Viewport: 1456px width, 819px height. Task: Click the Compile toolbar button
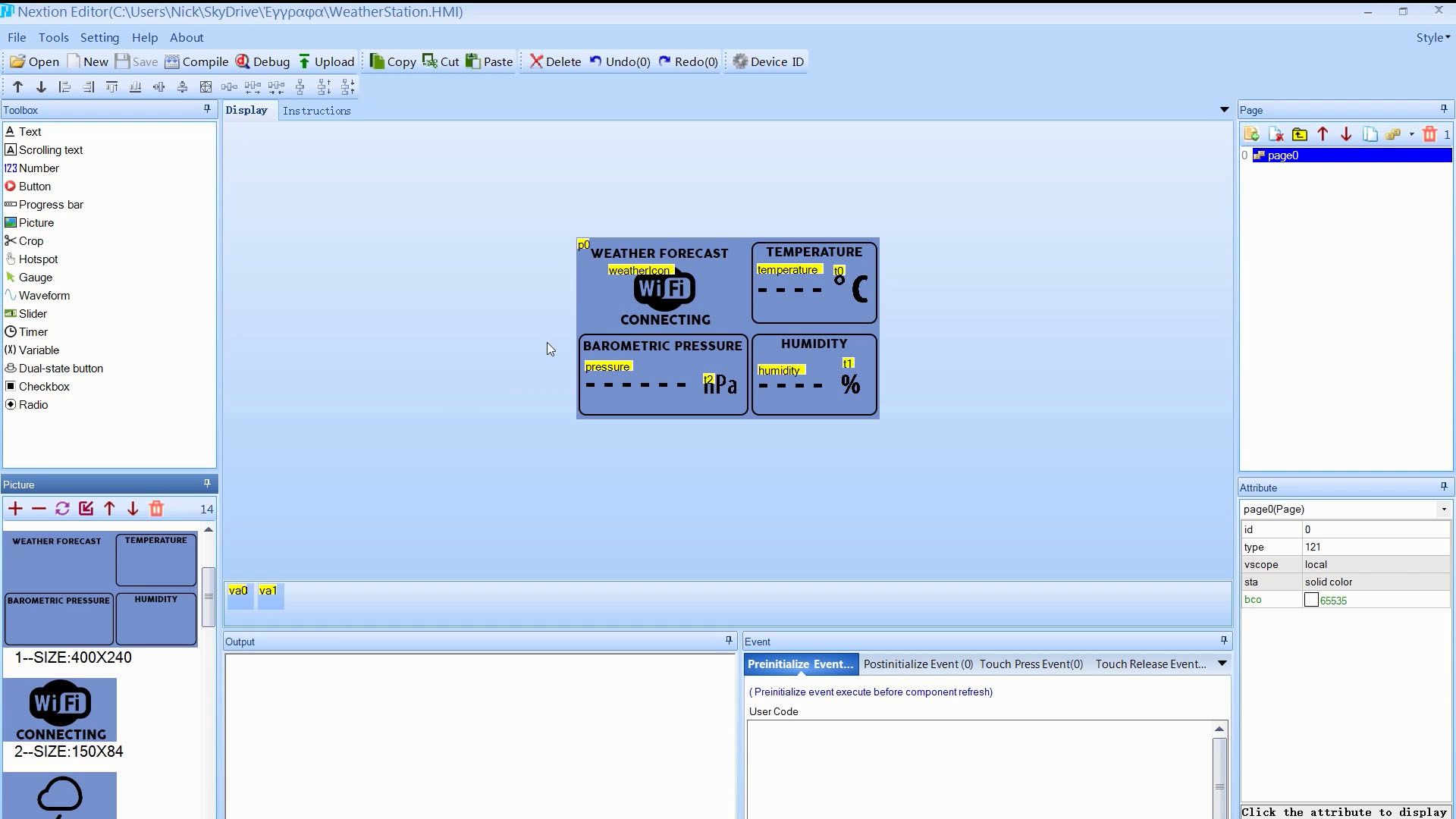point(196,61)
